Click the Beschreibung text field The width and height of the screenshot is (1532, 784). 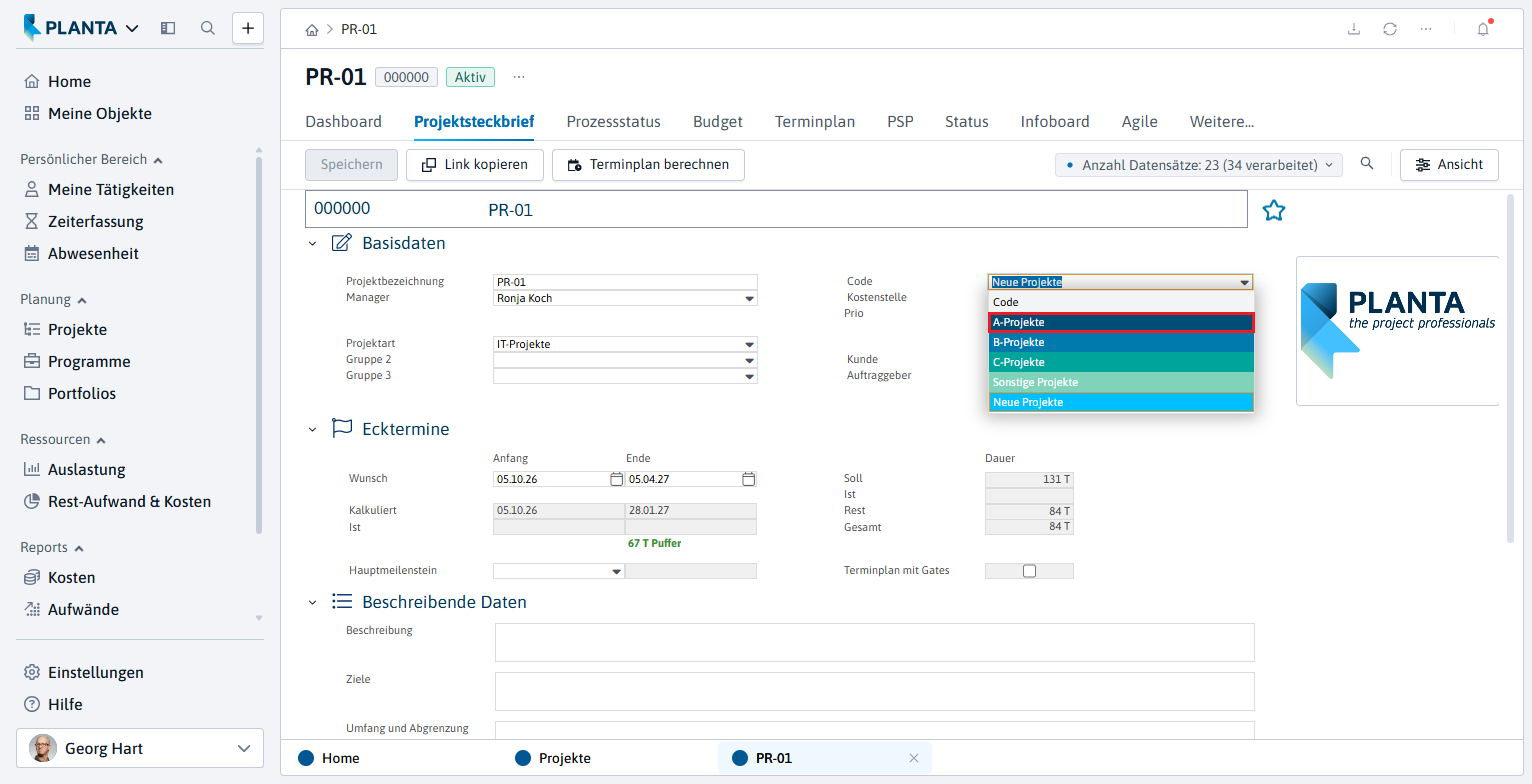coord(875,643)
